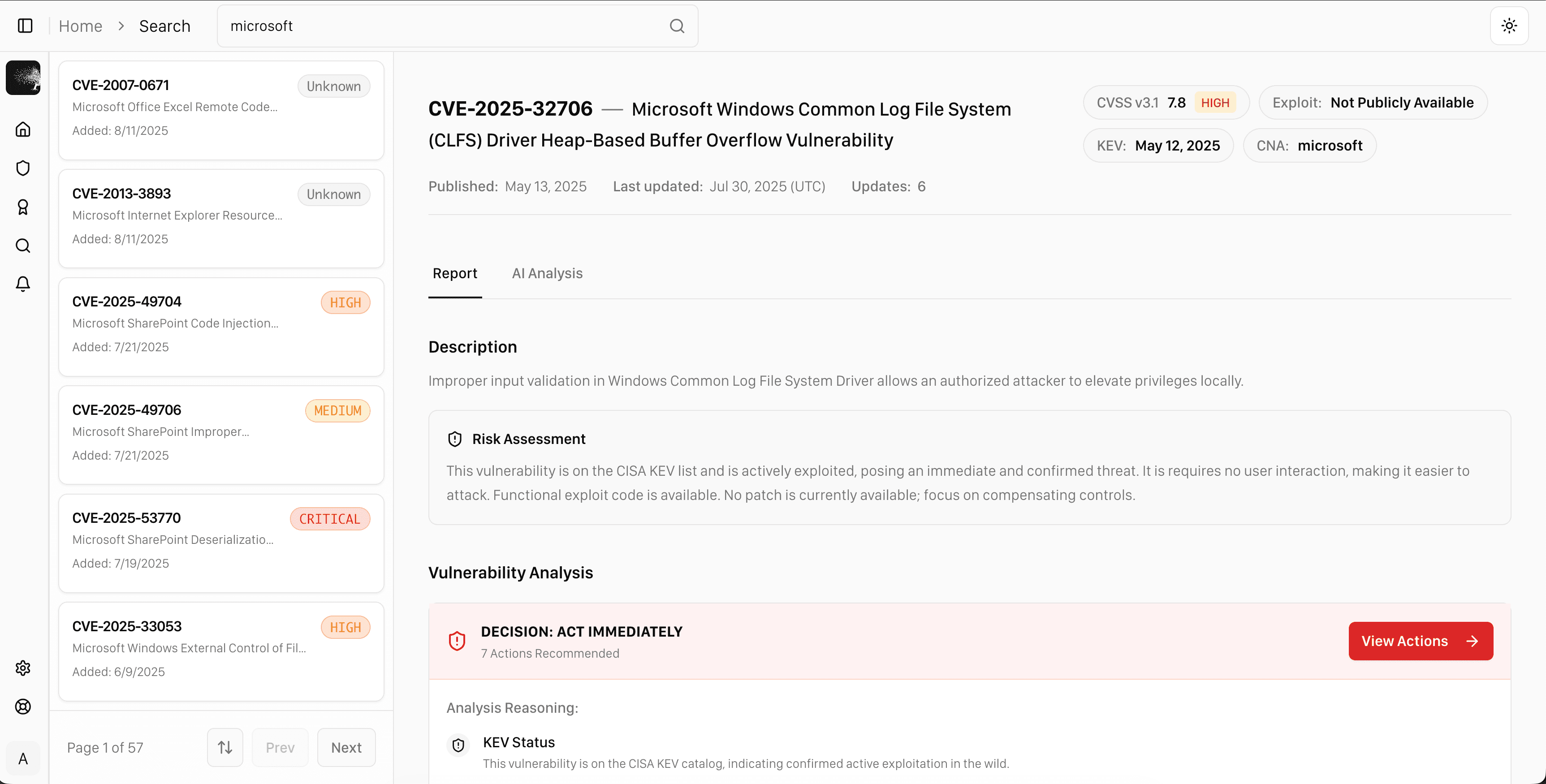Toggle light/dark theme sun button
Viewport: 1546px width, 784px height.
(x=1509, y=26)
